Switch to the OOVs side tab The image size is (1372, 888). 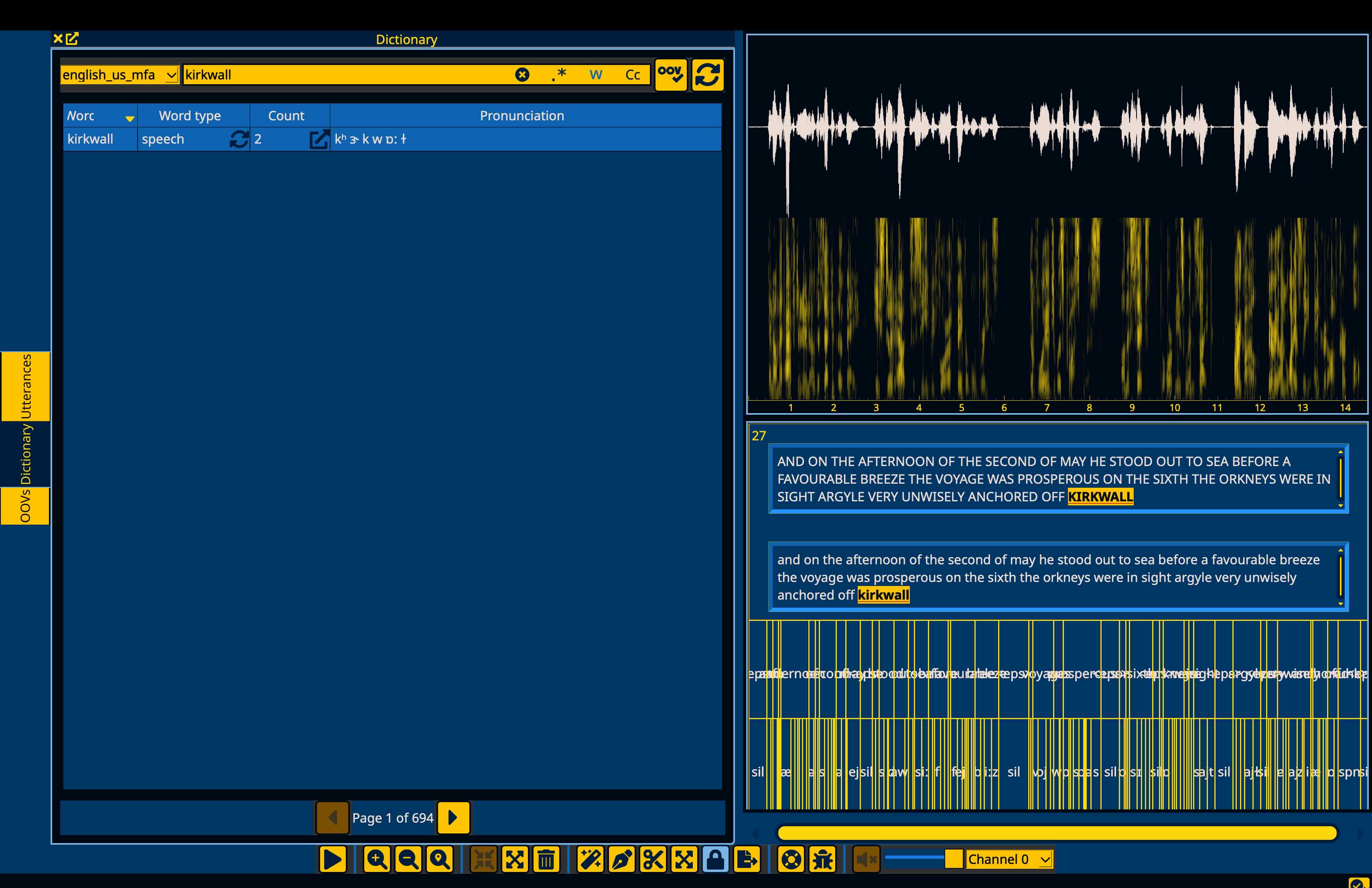click(25, 506)
